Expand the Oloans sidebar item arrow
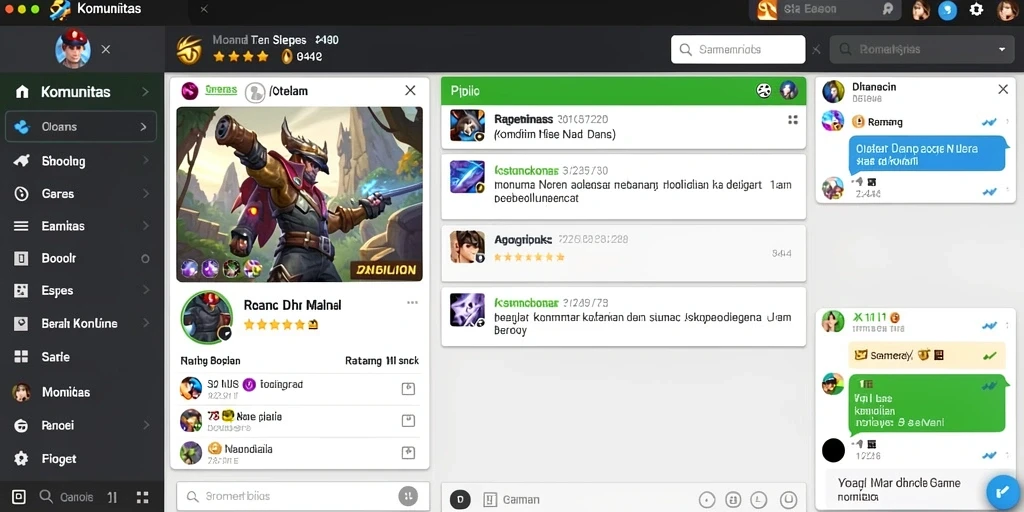The height and width of the screenshot is (512, 1024). click(x=143, y=127)
